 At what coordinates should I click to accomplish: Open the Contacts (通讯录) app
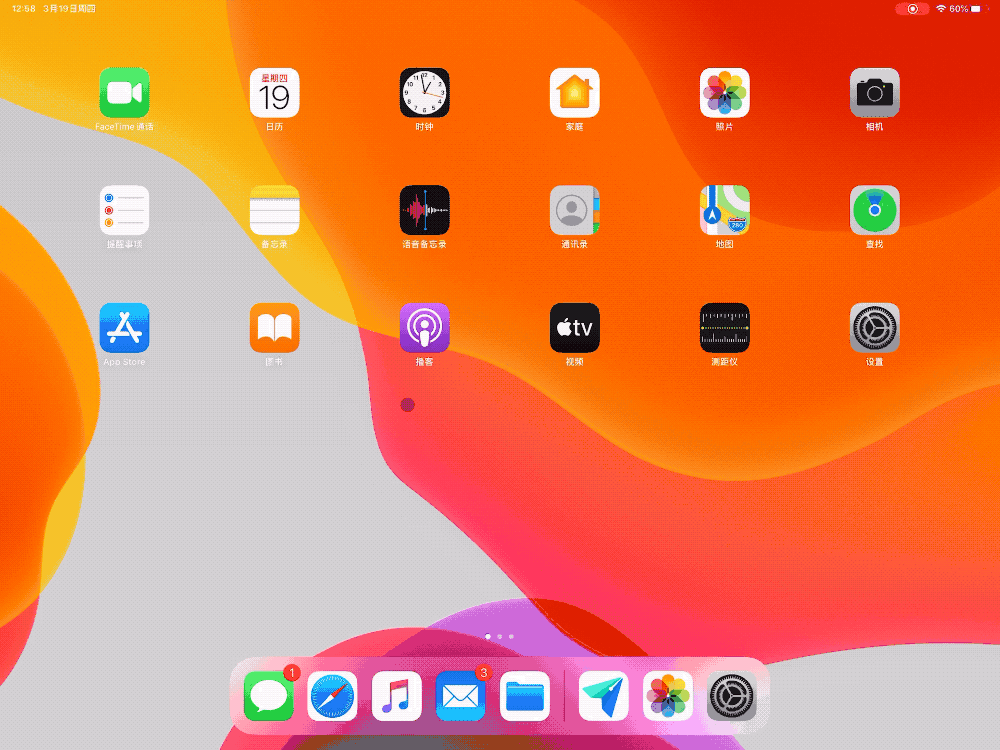[x=574, y=210]
